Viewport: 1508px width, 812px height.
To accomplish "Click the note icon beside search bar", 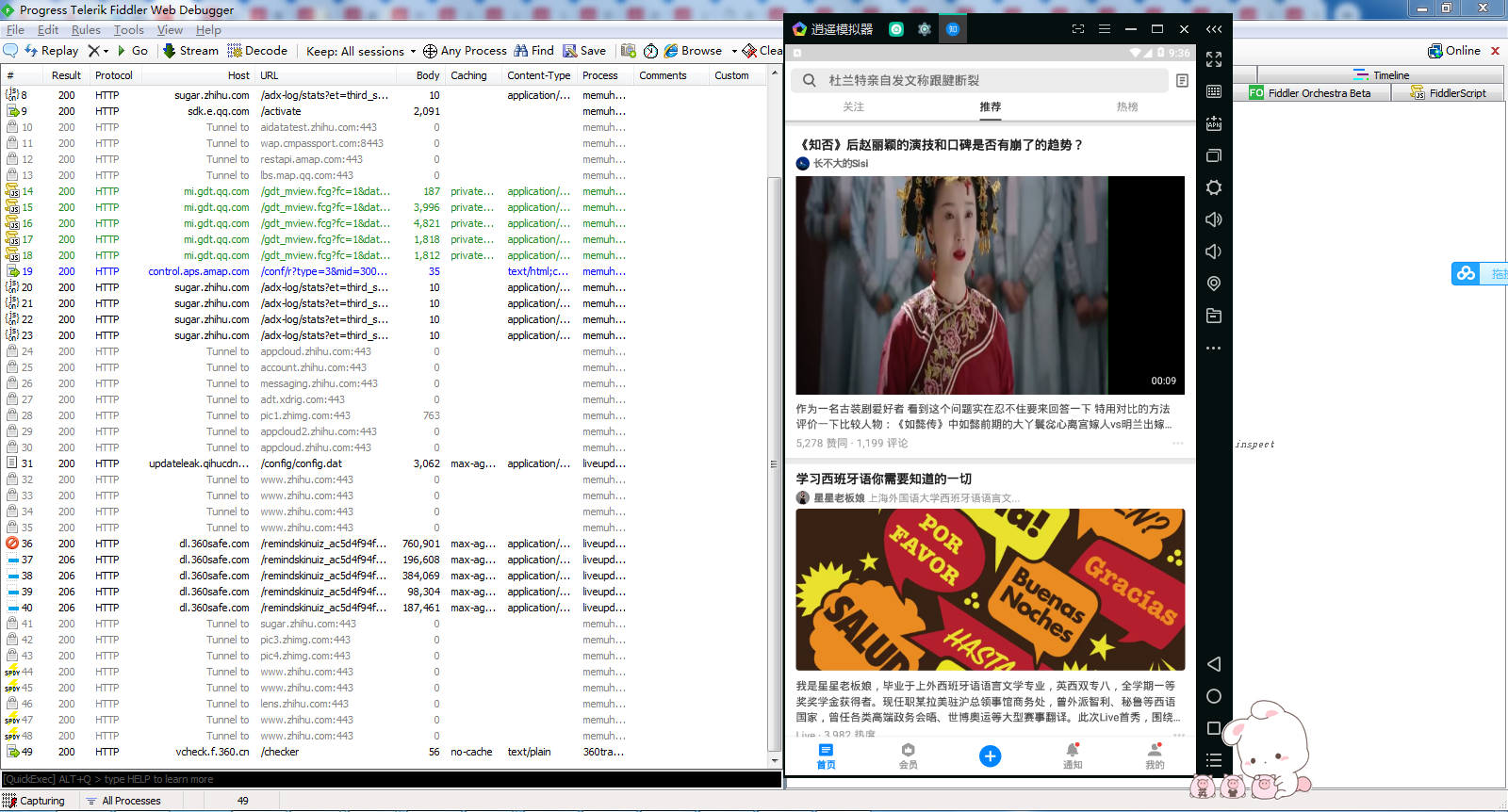I will coord(1182,81).
